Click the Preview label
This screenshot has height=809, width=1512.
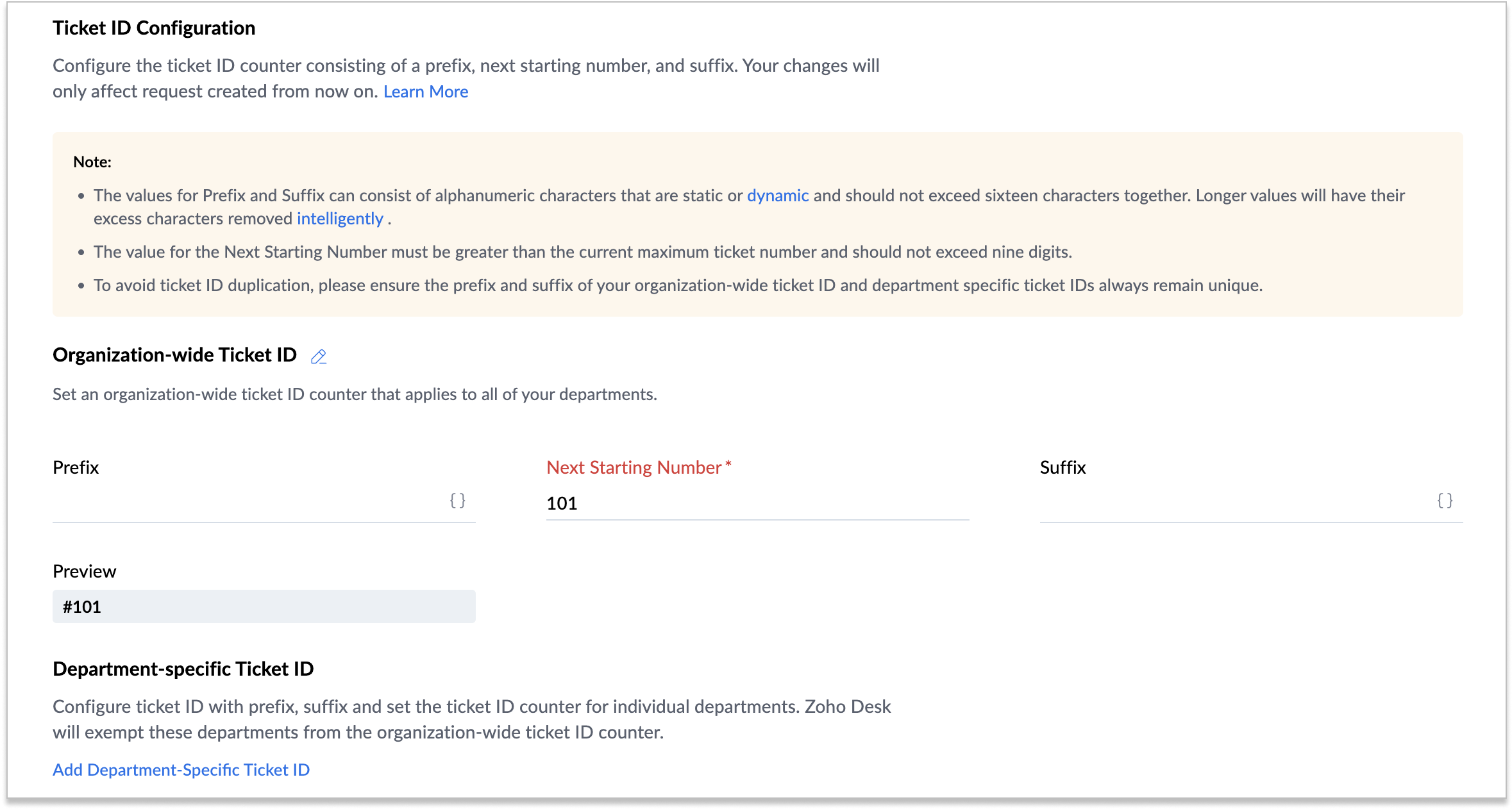pyautogui.click(x=84, y=572)
